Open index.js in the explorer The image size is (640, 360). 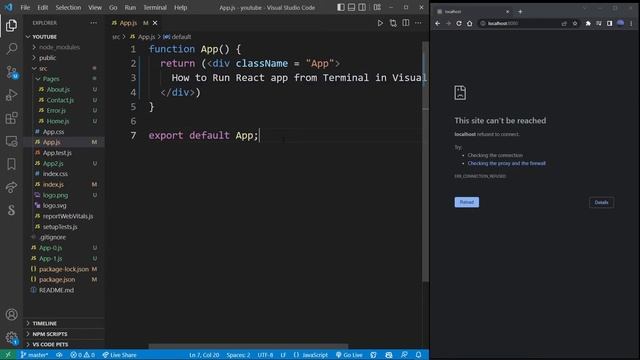53,184
